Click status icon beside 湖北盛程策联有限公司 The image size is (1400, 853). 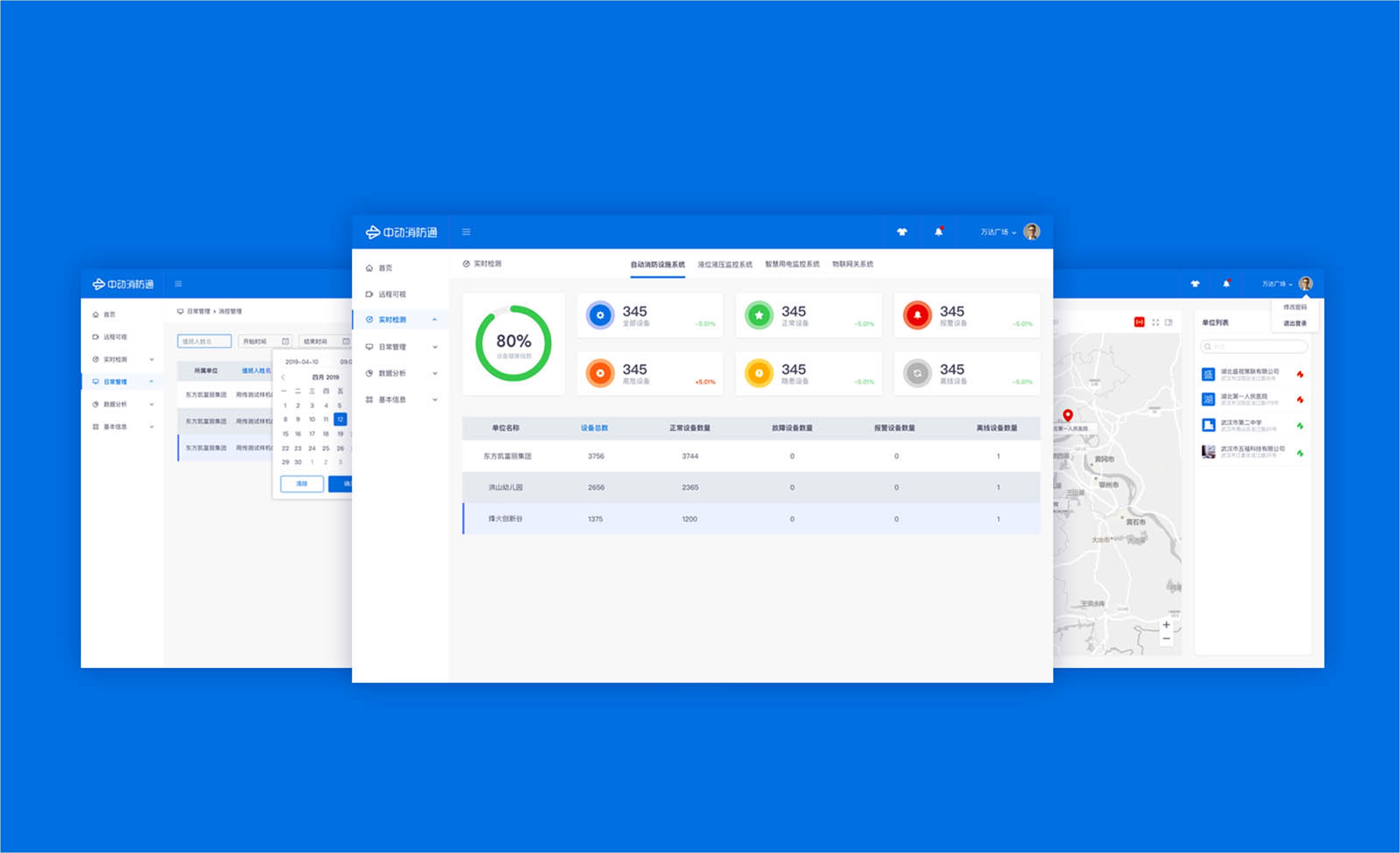[x=1300, y=374]
